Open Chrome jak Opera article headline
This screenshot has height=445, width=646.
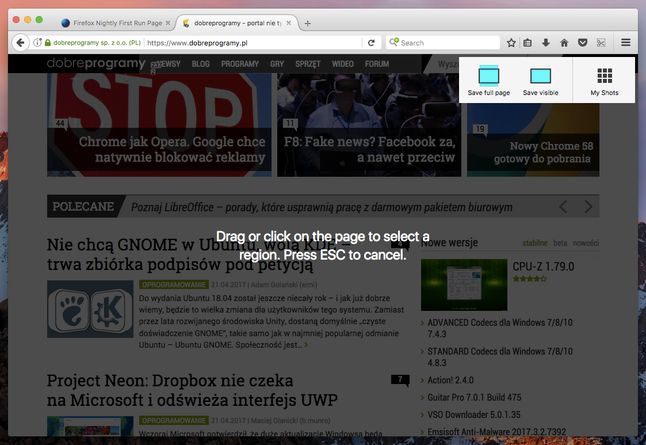tap(172, 149)
